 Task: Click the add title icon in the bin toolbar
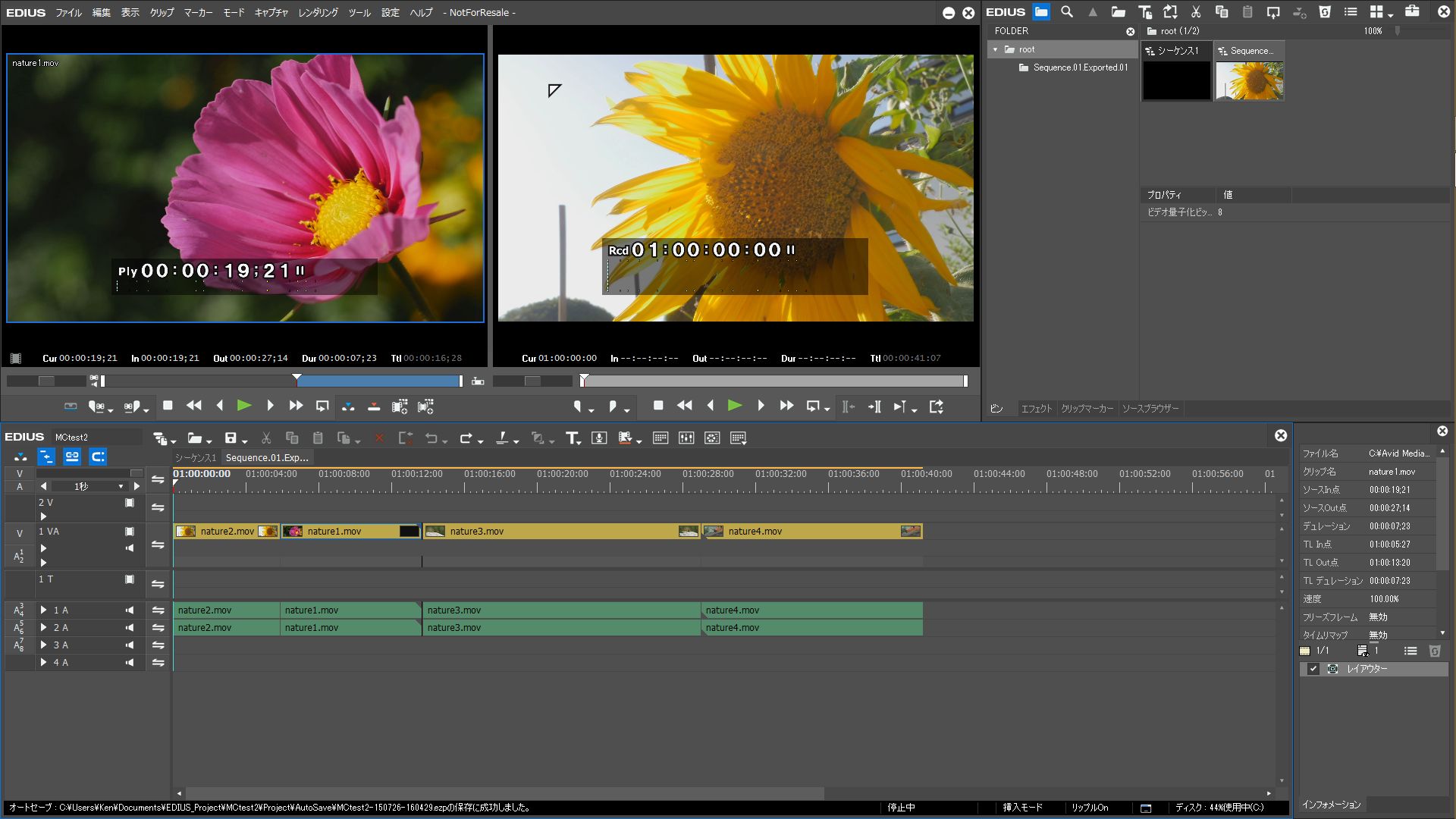pos(1145,12)
